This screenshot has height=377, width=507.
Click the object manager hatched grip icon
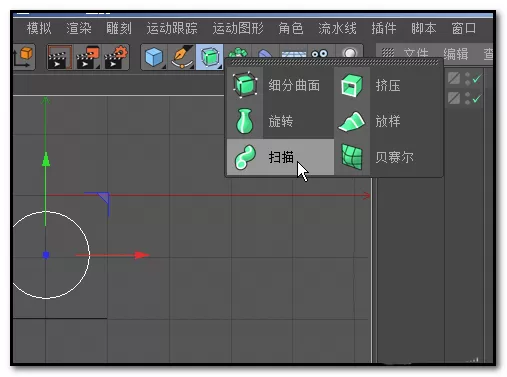[388, 53]
